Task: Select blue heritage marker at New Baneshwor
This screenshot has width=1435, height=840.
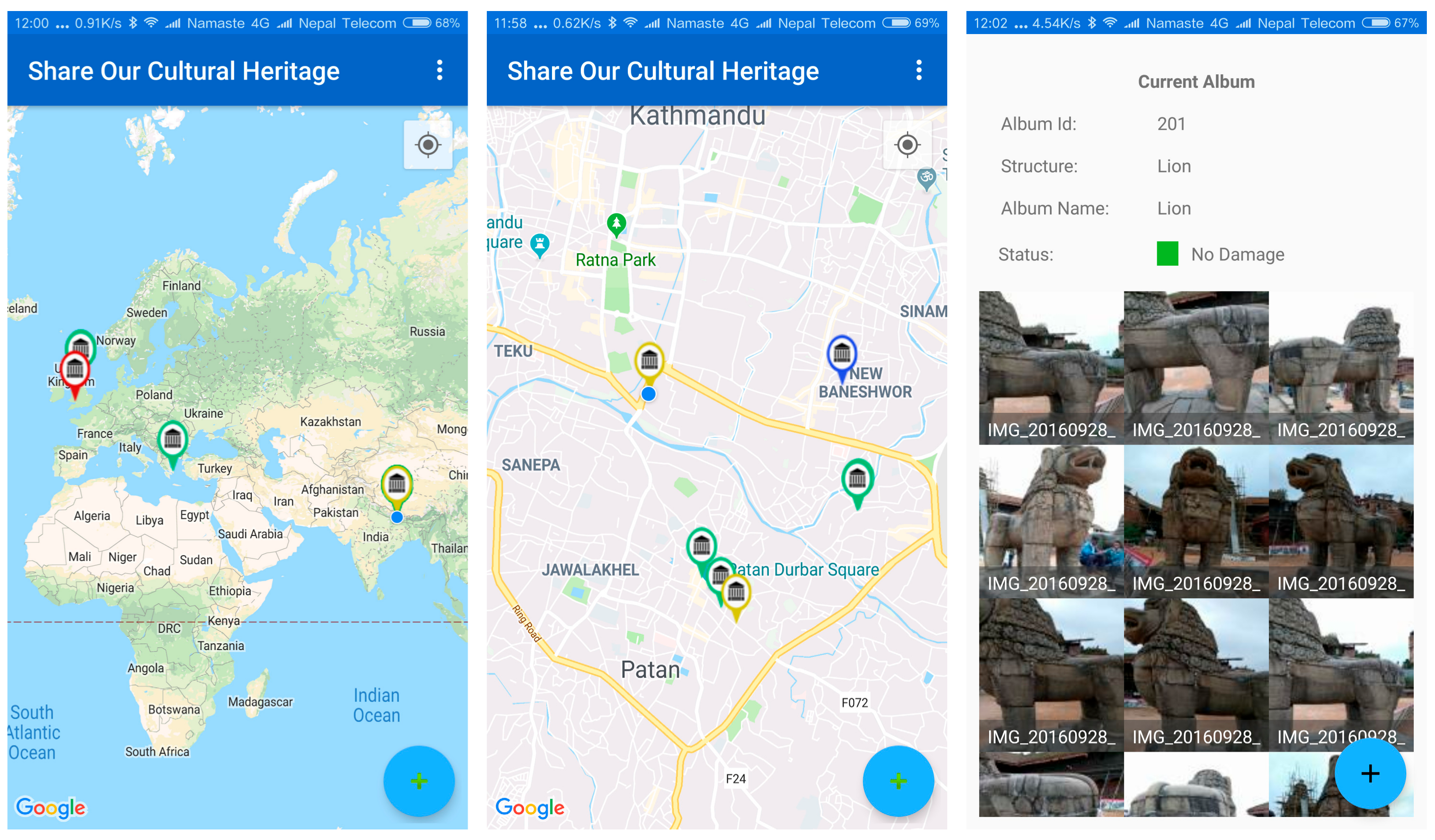Action: coord(842,354)
